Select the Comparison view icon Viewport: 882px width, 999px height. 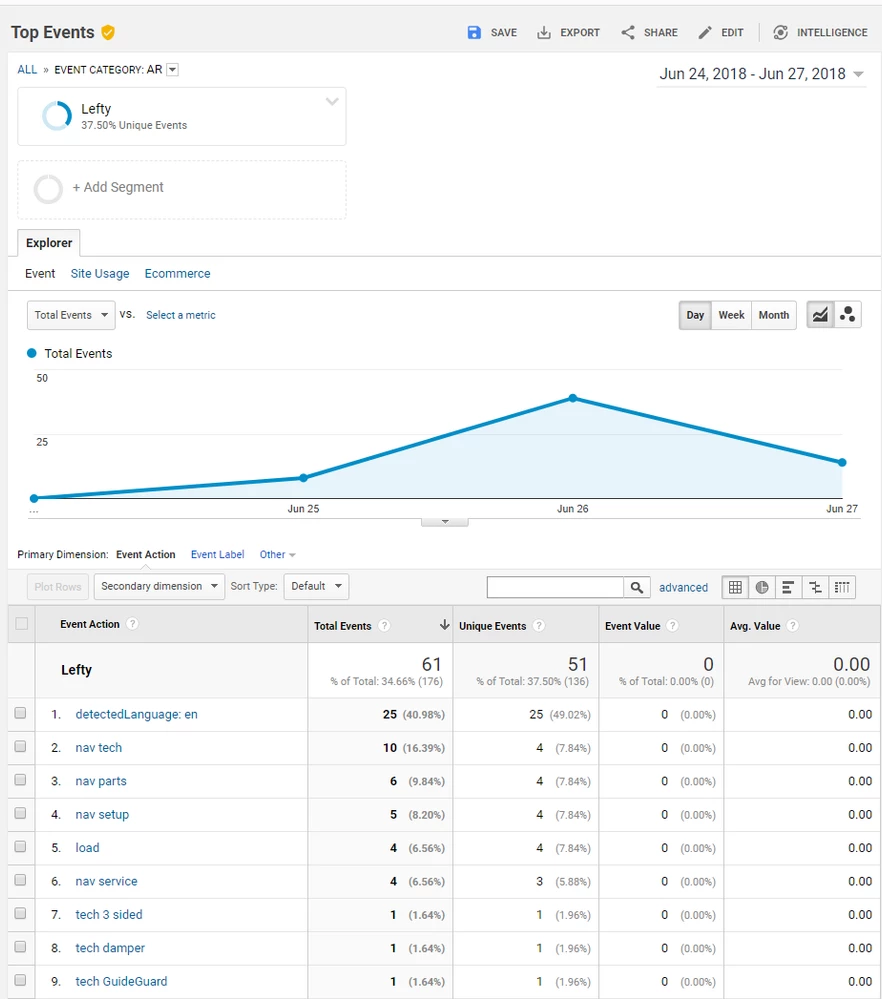(x=815, y=587)
